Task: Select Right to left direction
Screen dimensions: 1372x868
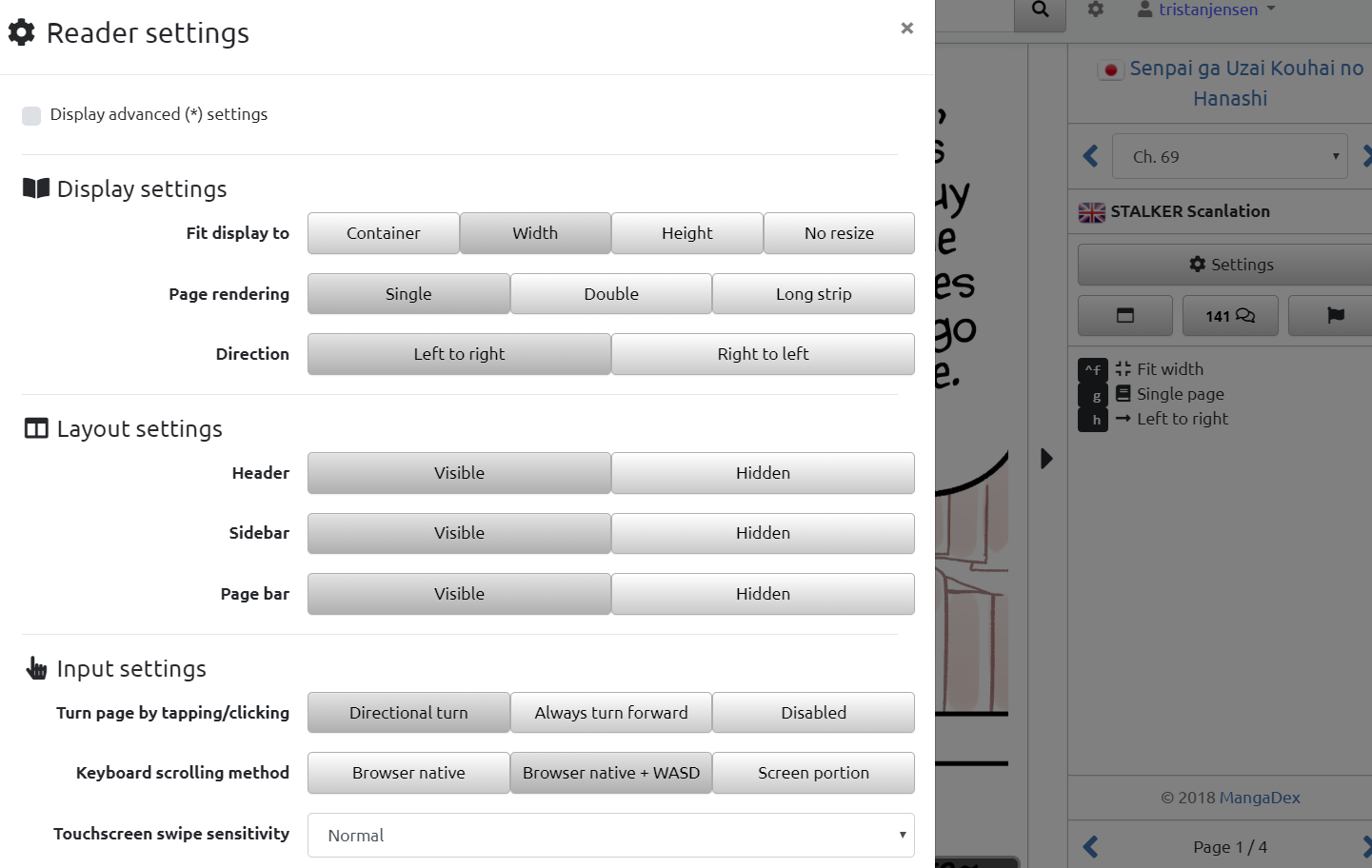Action: [763, 354]
